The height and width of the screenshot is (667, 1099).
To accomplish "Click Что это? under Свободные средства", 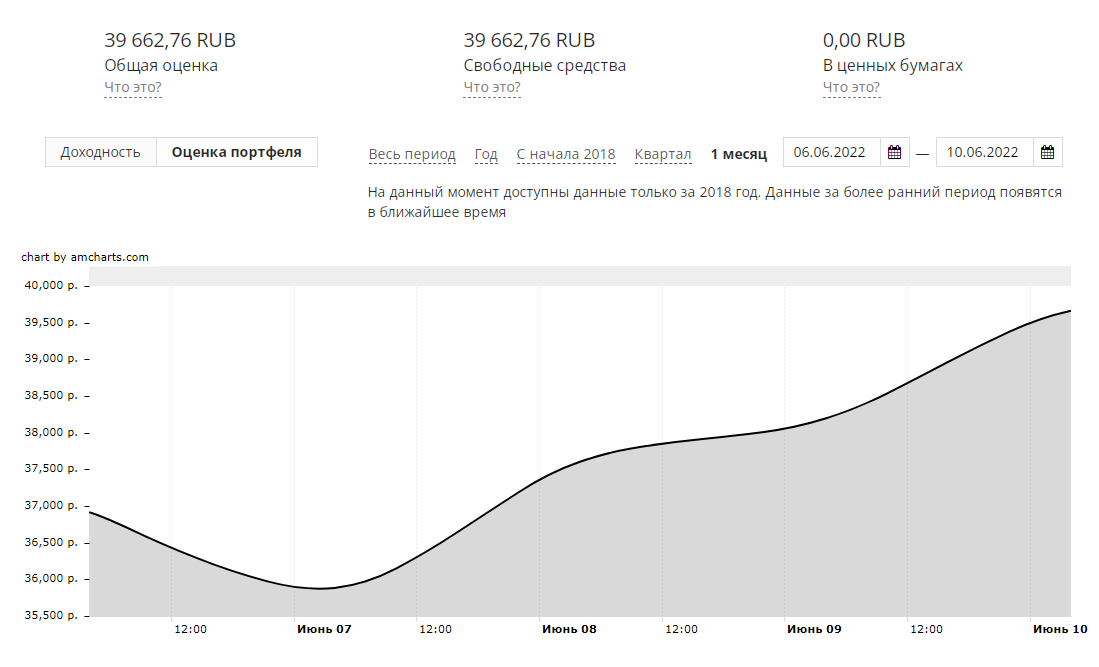I will point(492,87).
